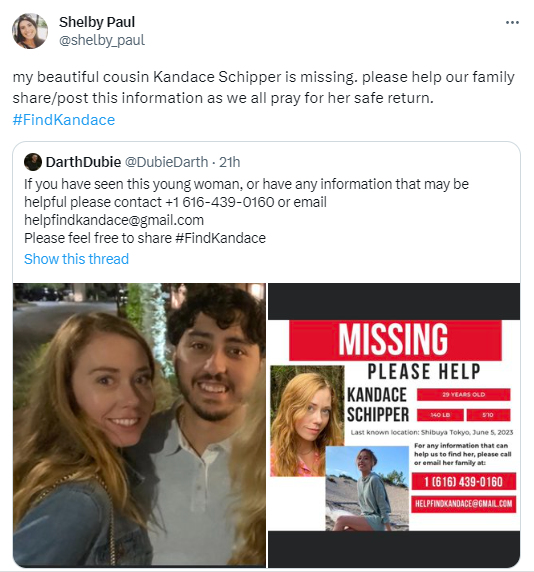
Task: Click DarthDubie's small profile avatar
Action: pos(33,162)
